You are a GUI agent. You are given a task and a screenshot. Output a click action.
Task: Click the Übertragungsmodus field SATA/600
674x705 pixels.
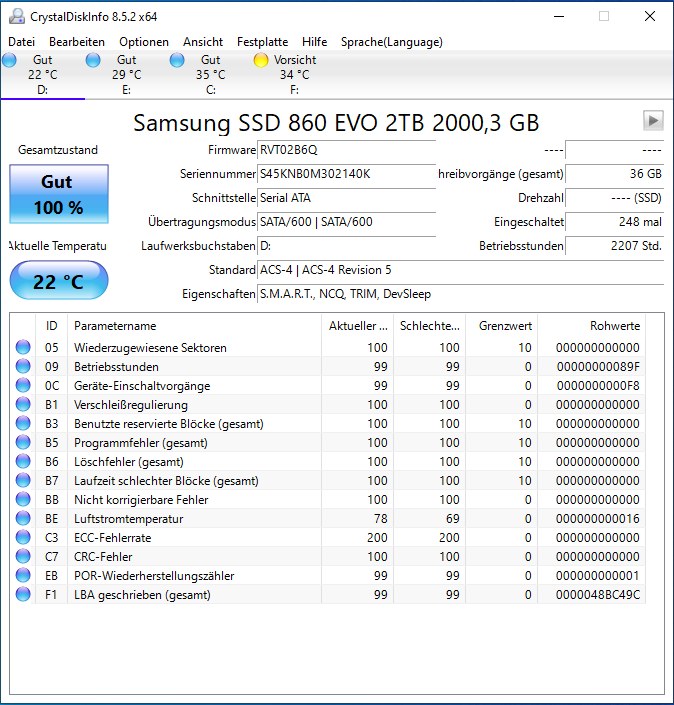point(346,222)
